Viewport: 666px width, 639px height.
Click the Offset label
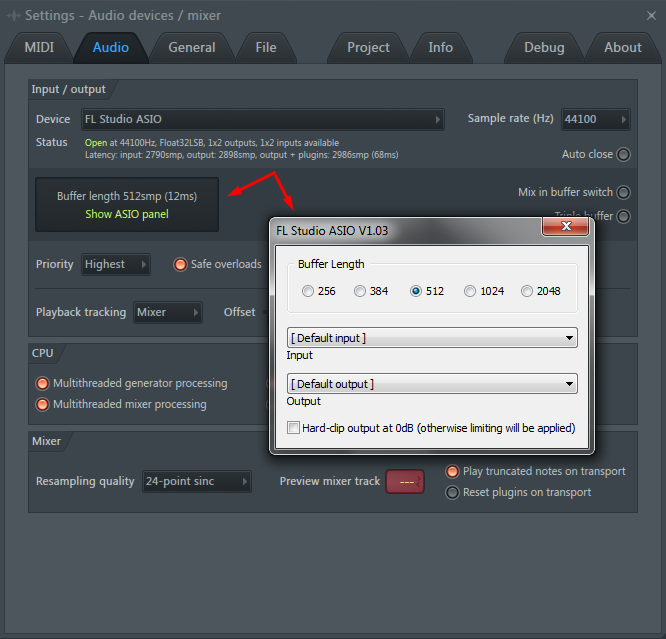240,312
